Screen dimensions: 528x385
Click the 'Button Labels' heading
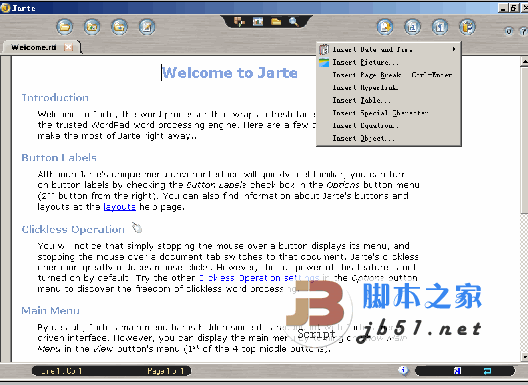pyautogui.click(x=59, y=157)
